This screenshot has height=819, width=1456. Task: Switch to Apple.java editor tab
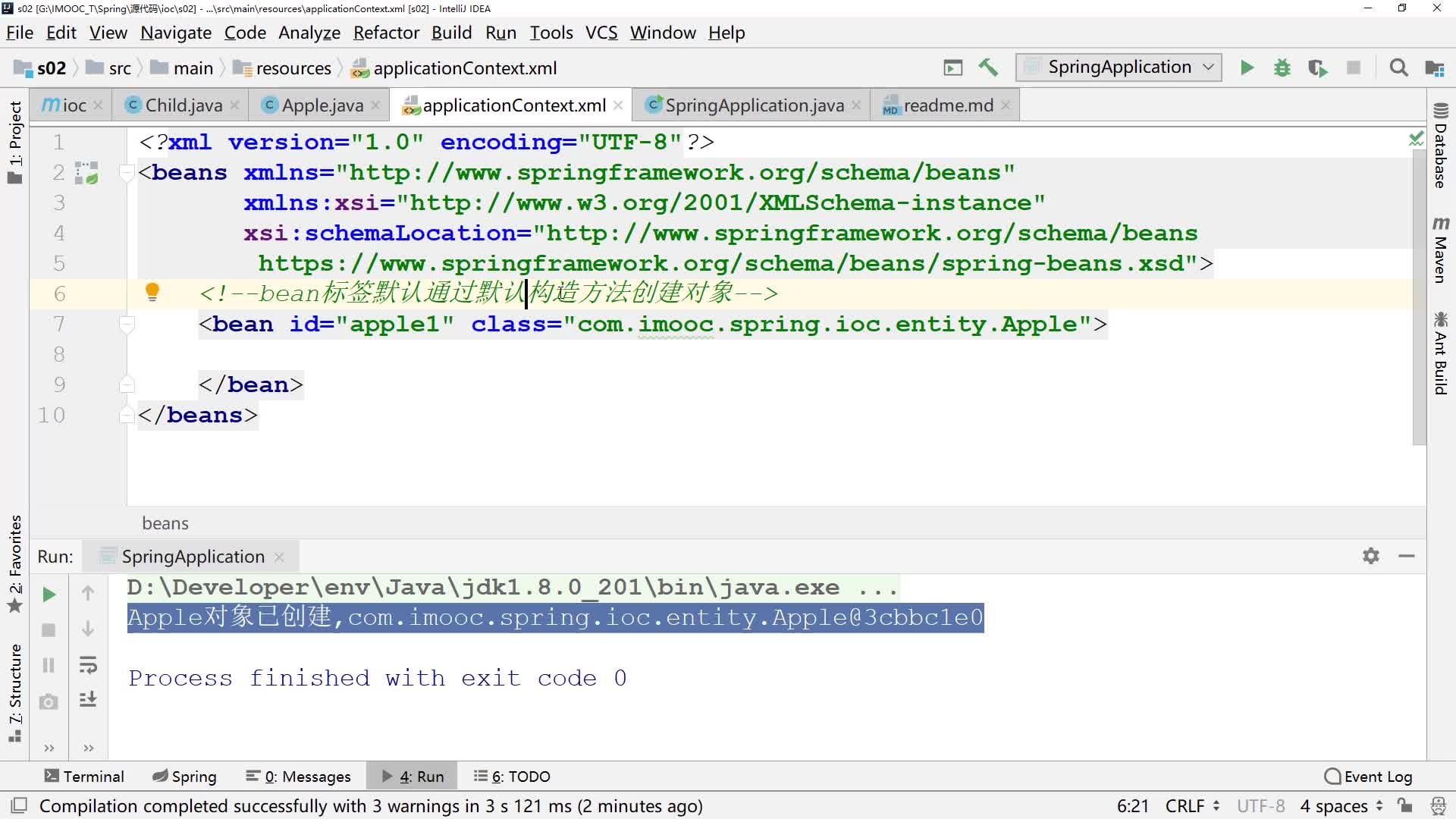tap(322, 105)
